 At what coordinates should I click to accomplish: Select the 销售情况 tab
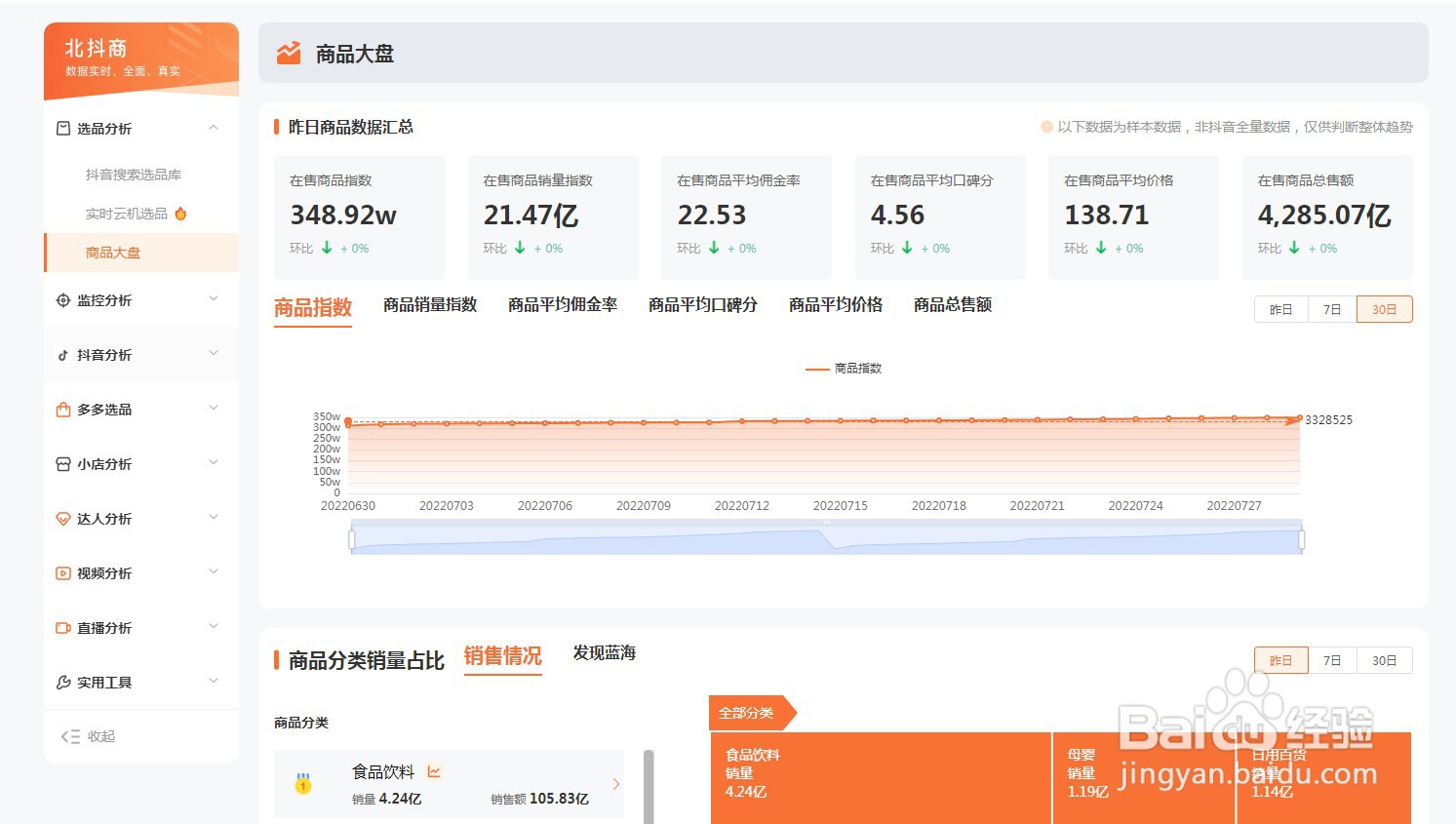click(x=503, y=656)
